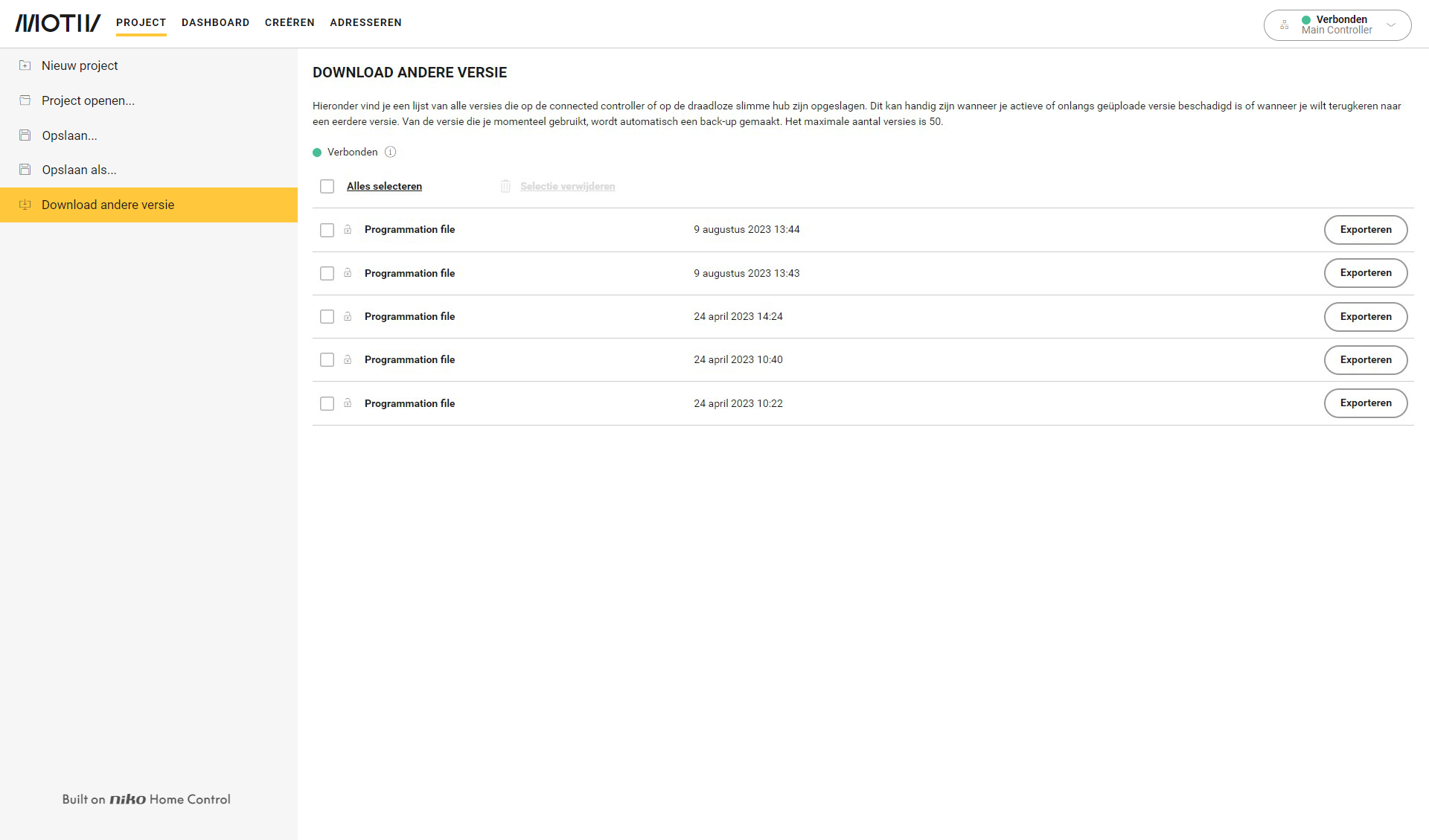Image resolution: width=1429 pixels, height=840 pixels.
Task: Click lock icon of 24 april 10:40 file
Action: [x=348, y=359]
